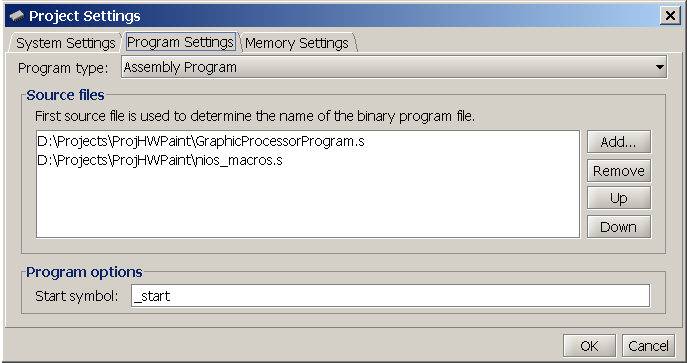Viewport: 687px width, 363px height.
Task: Close the Project Settings window
Action: [x=670, y=16]
